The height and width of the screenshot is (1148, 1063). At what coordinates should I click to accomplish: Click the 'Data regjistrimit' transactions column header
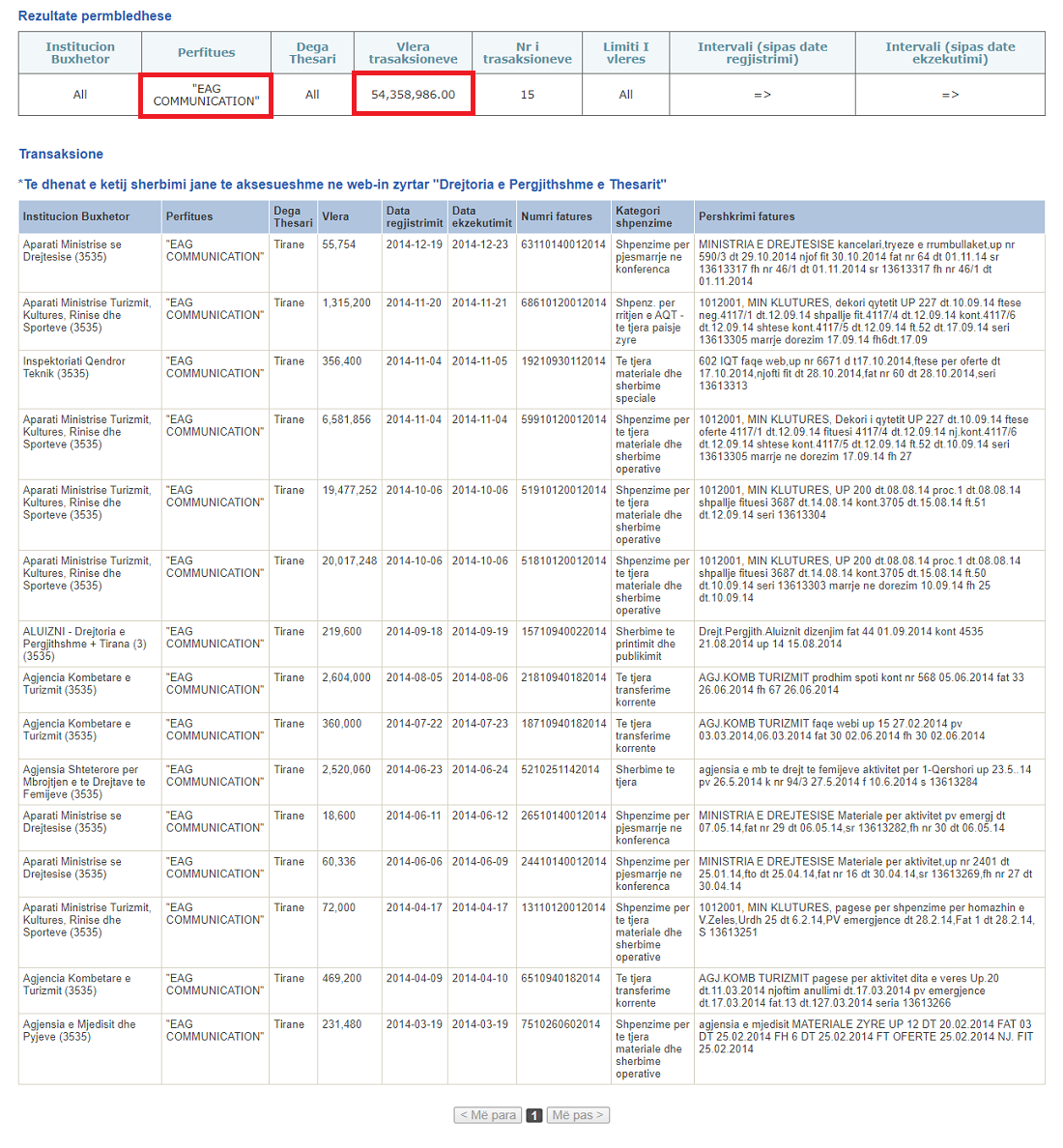(x=414, y=216)
